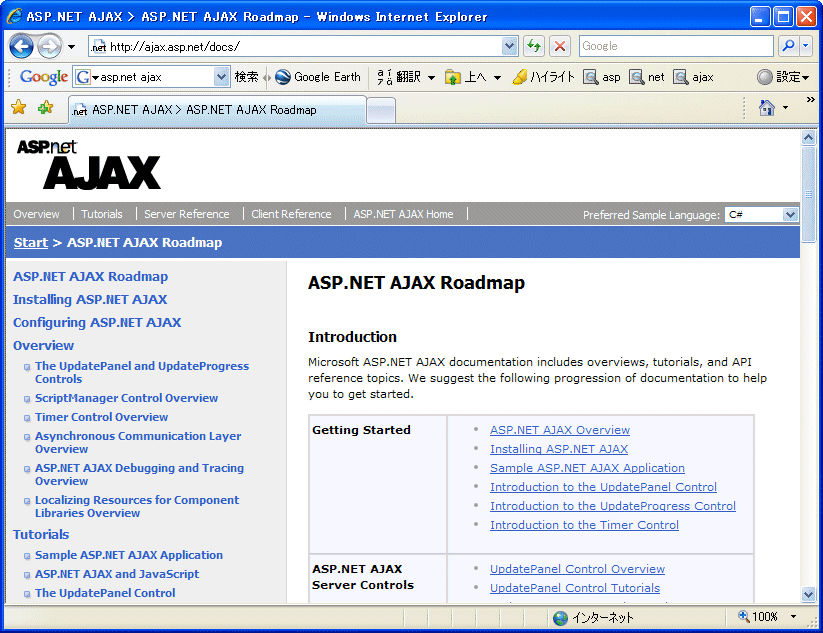823x633 pixels.
Task: Click the page scrollbar down arrow
Action: 808,594
